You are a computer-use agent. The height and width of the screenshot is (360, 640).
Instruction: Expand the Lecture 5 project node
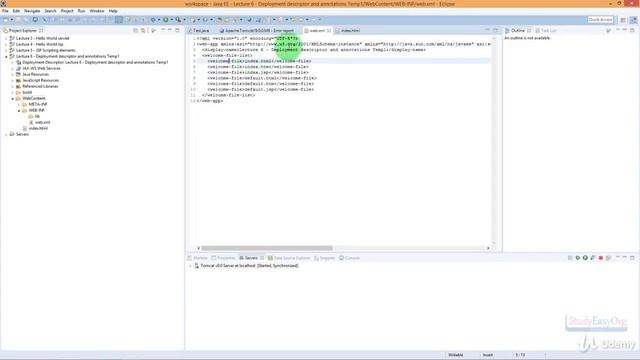(x=6, y=50)
